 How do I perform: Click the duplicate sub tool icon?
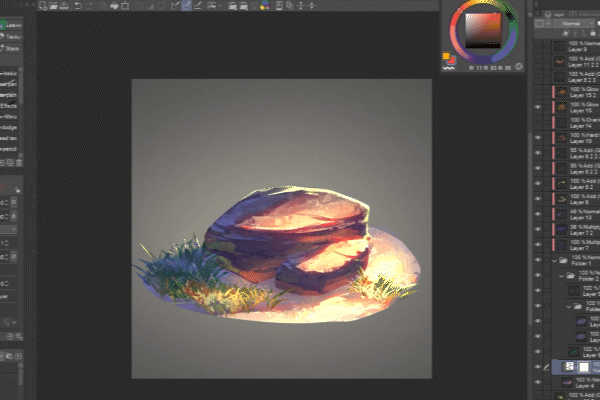point(10,163)
